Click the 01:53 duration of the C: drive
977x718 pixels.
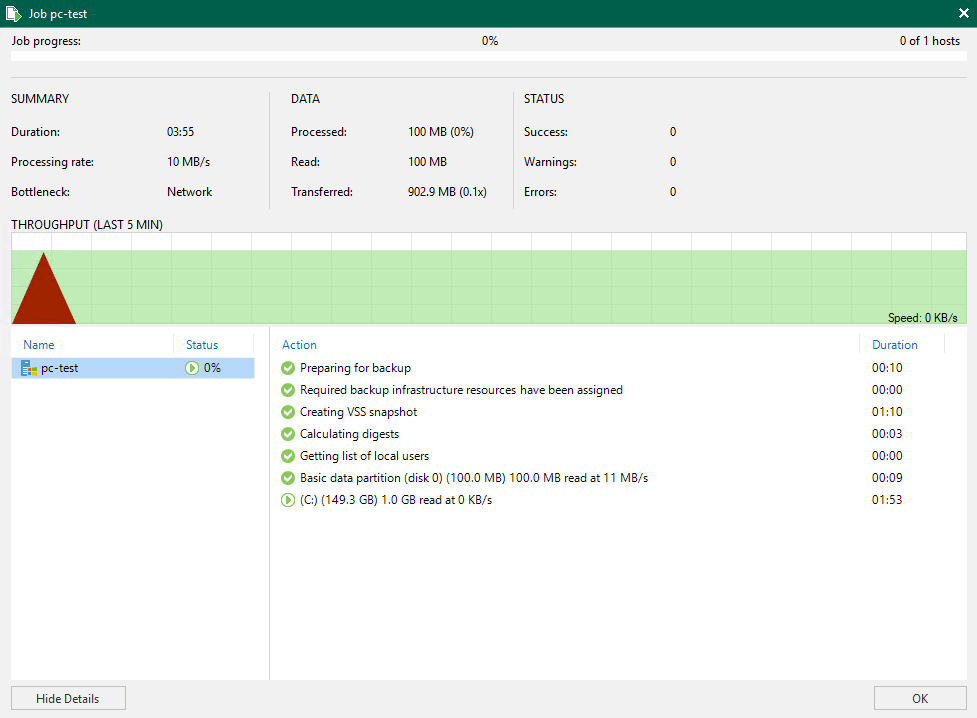pos(887,500)
